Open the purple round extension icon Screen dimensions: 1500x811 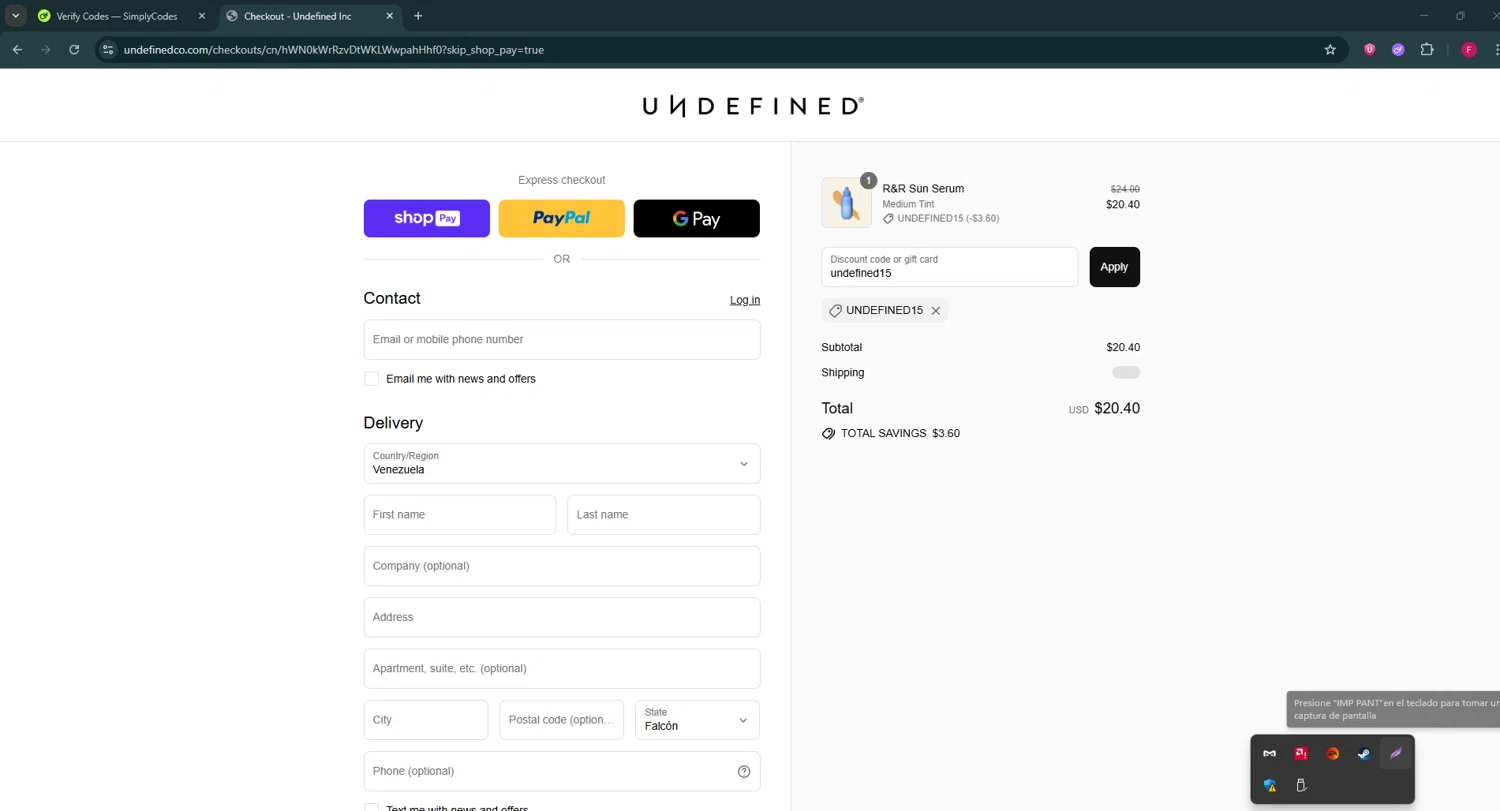point(1398,49)
